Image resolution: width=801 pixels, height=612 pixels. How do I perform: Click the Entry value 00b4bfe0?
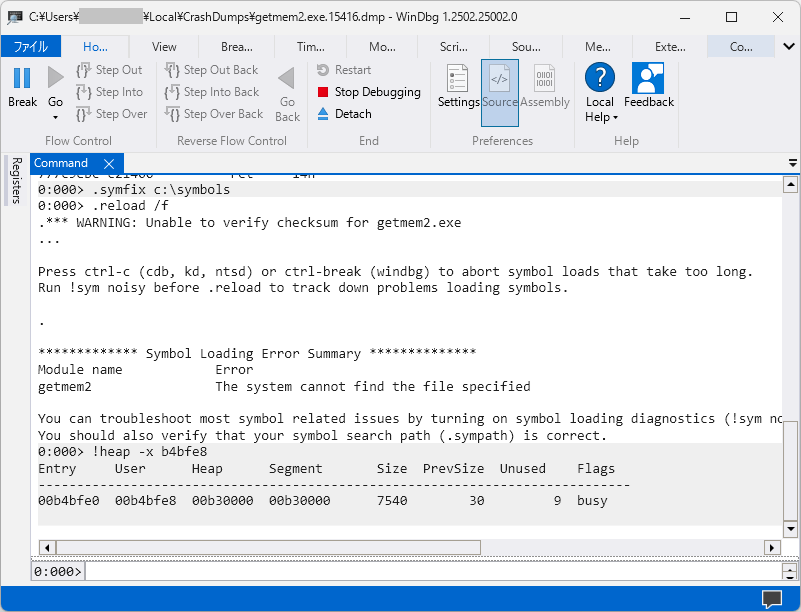coord(68,501)
